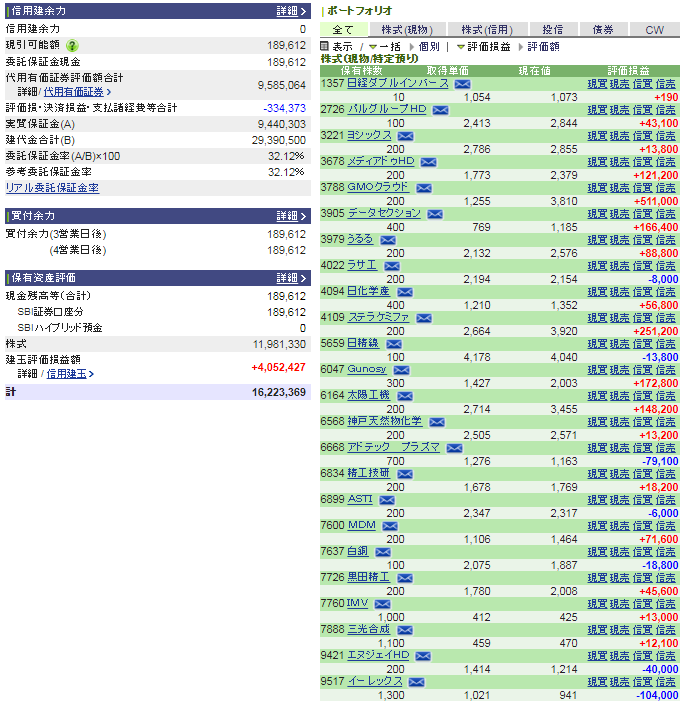Click mail icon next to ASTI

(387, 501)
